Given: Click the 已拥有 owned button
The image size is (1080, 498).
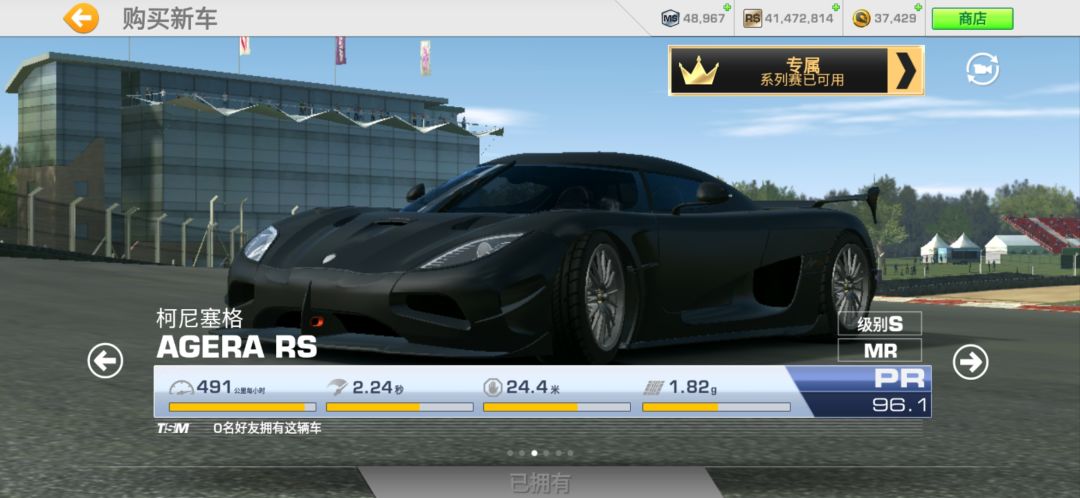Looking at the screenshot, I should 540,483.
